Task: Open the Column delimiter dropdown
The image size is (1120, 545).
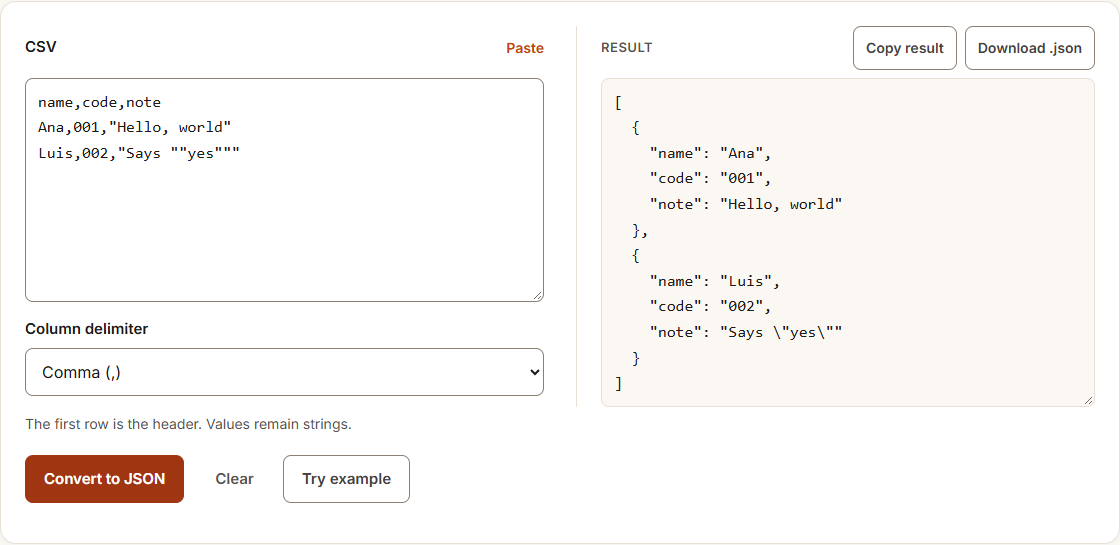Action: 284,372
